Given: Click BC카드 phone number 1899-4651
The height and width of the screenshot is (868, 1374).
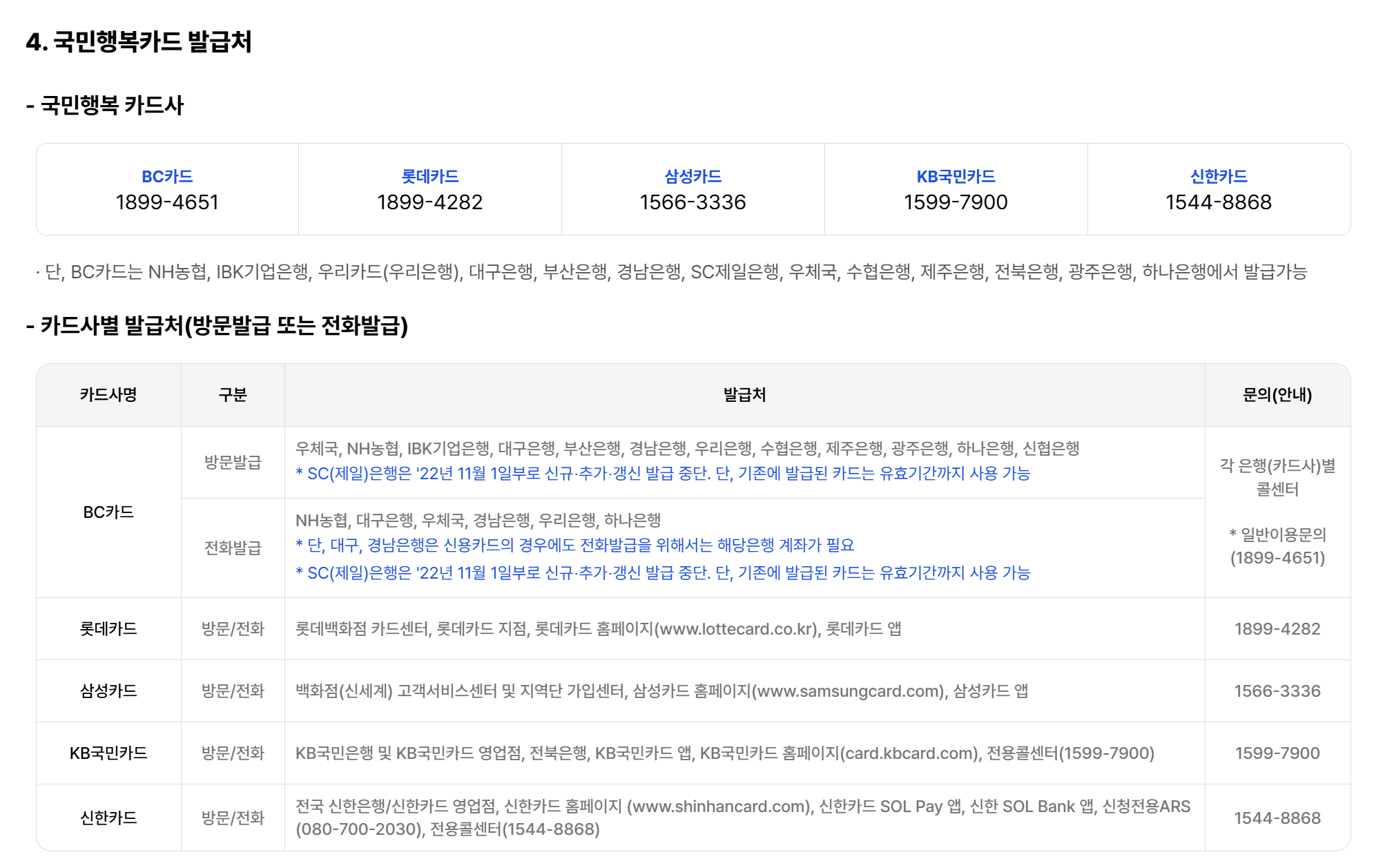Looking at the screenshot, I should click(x=167, y=202).
